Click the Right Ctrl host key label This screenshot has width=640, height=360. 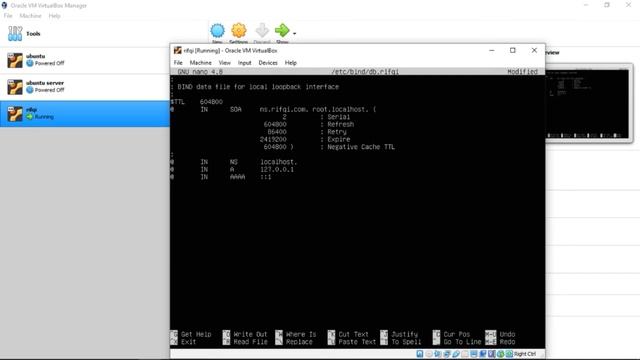click(x=525, y=354)
